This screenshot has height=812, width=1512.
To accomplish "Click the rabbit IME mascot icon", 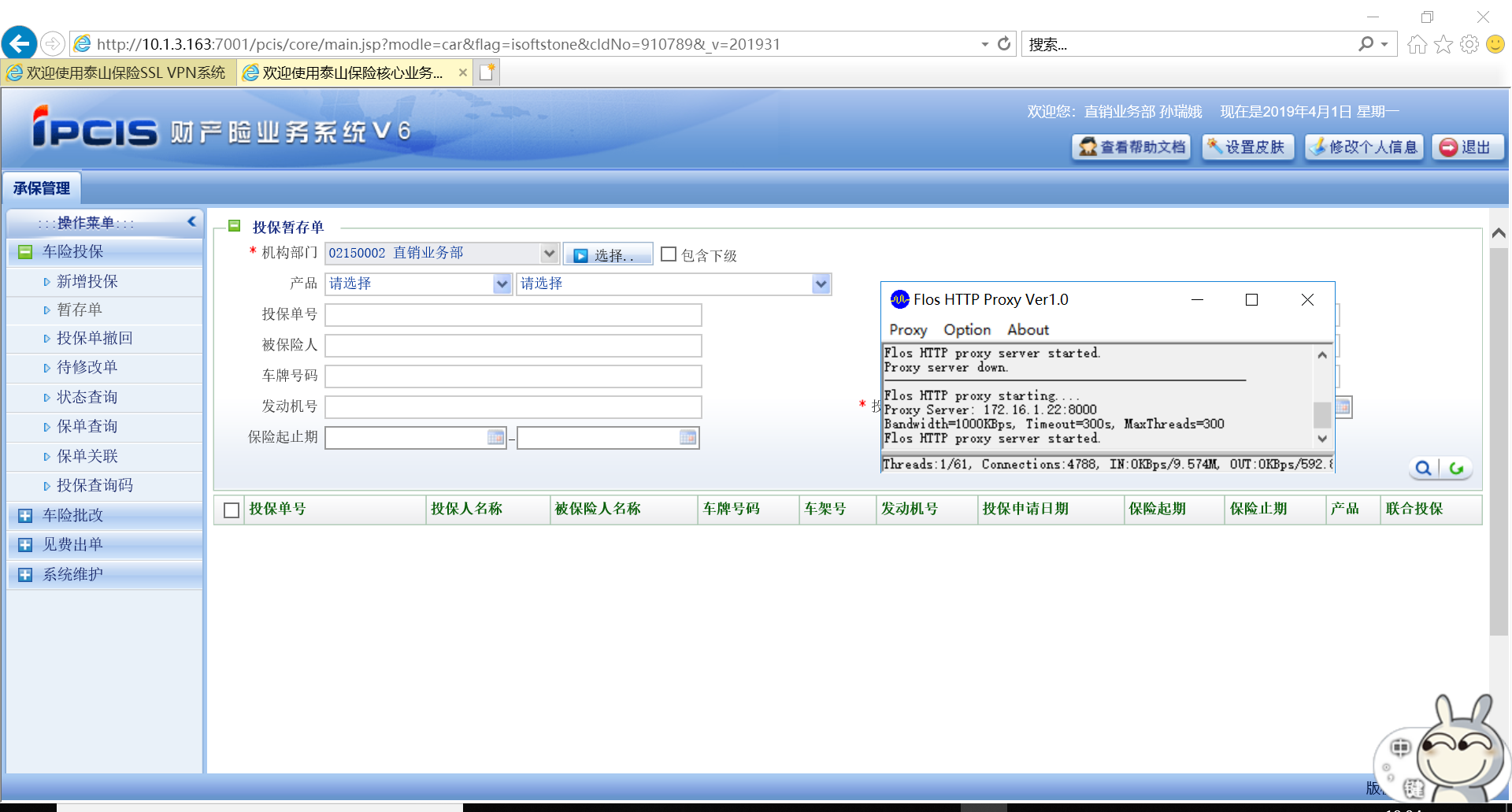I will click(1459, 748).
